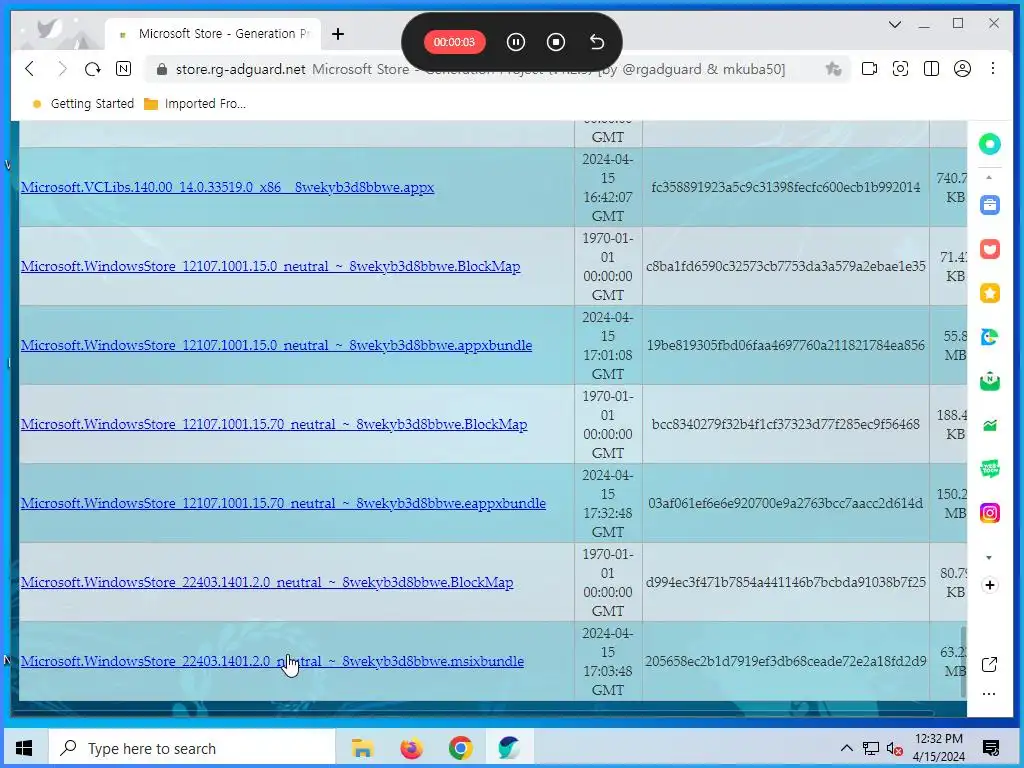Download WindowsStore 12107.1001.15.70 eappxbundle file
The width and height of the screenshot is (1024, 768).
pos(283,504)
